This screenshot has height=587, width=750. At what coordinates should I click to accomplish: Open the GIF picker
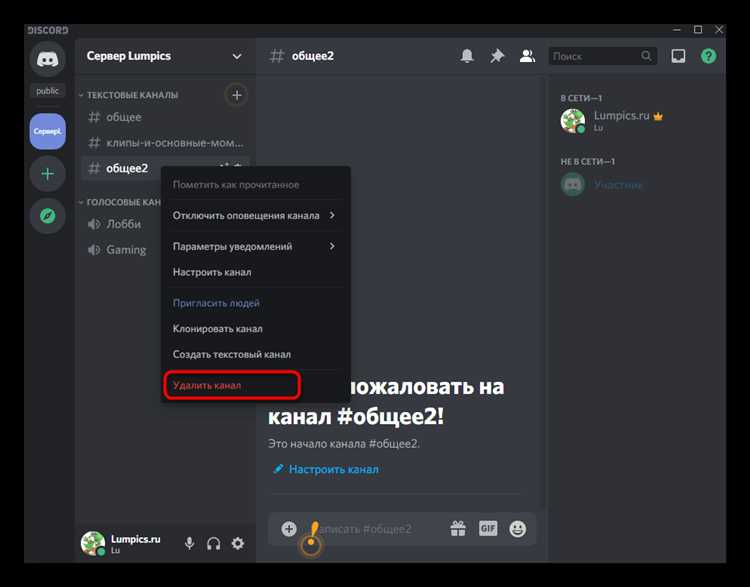click(488, 529)
